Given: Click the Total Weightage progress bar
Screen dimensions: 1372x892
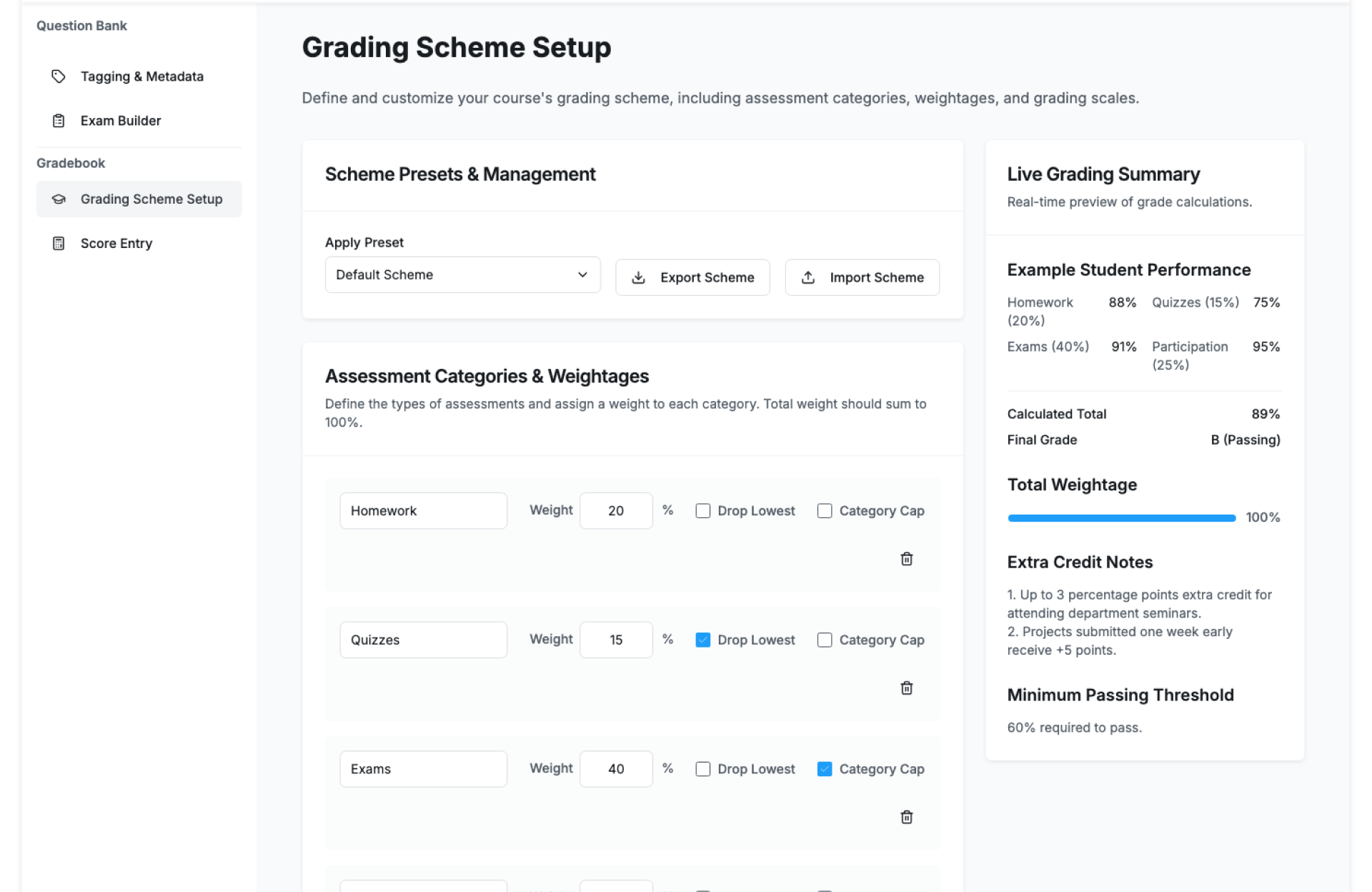Looking at the screenshot, I should (1121, 517).
